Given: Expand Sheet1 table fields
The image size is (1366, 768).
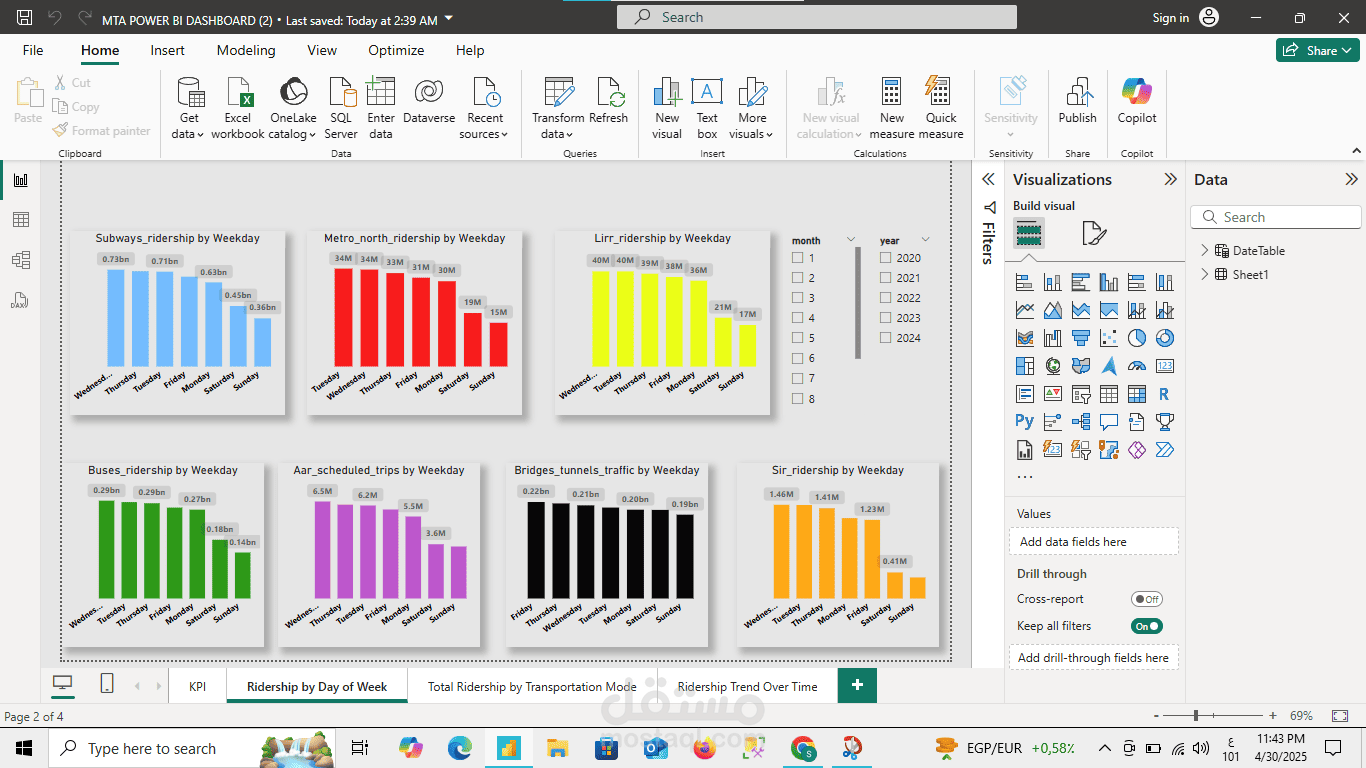Looking at the screenshot, I should tap(1204, 275).
